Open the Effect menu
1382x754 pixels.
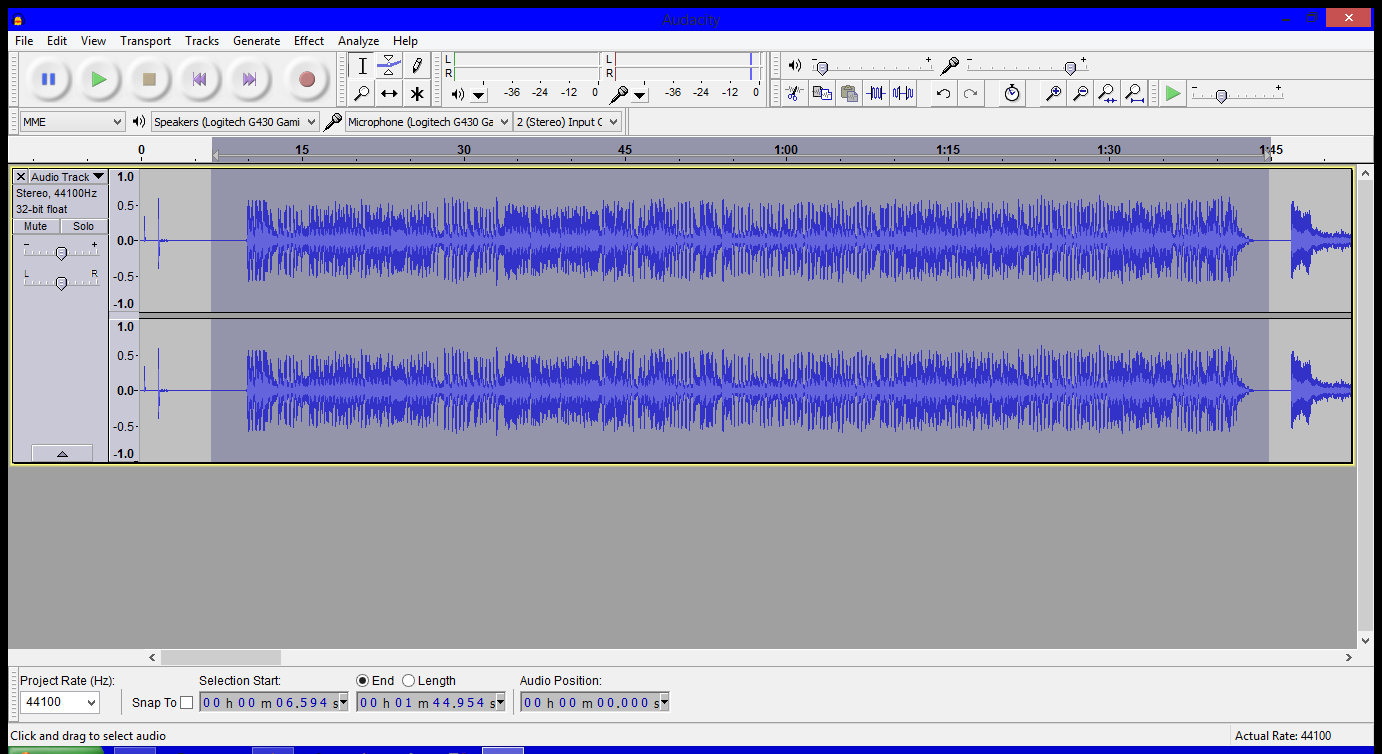pyautogui.click(x=309, y=41)
